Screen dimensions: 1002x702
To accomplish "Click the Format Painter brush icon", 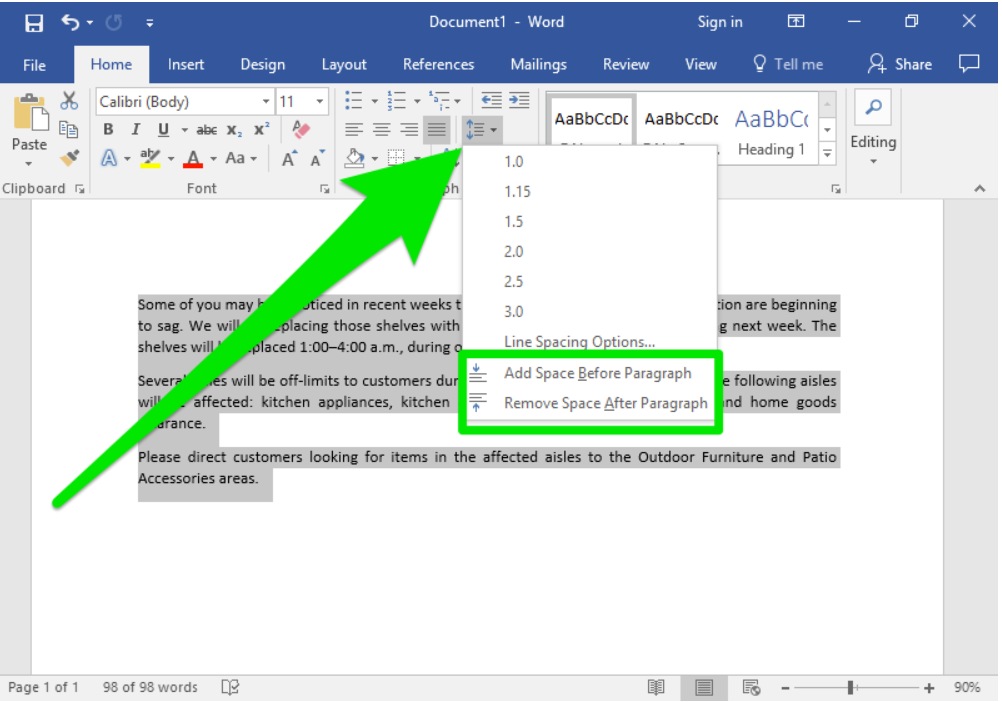I will [x=69, y=158].
